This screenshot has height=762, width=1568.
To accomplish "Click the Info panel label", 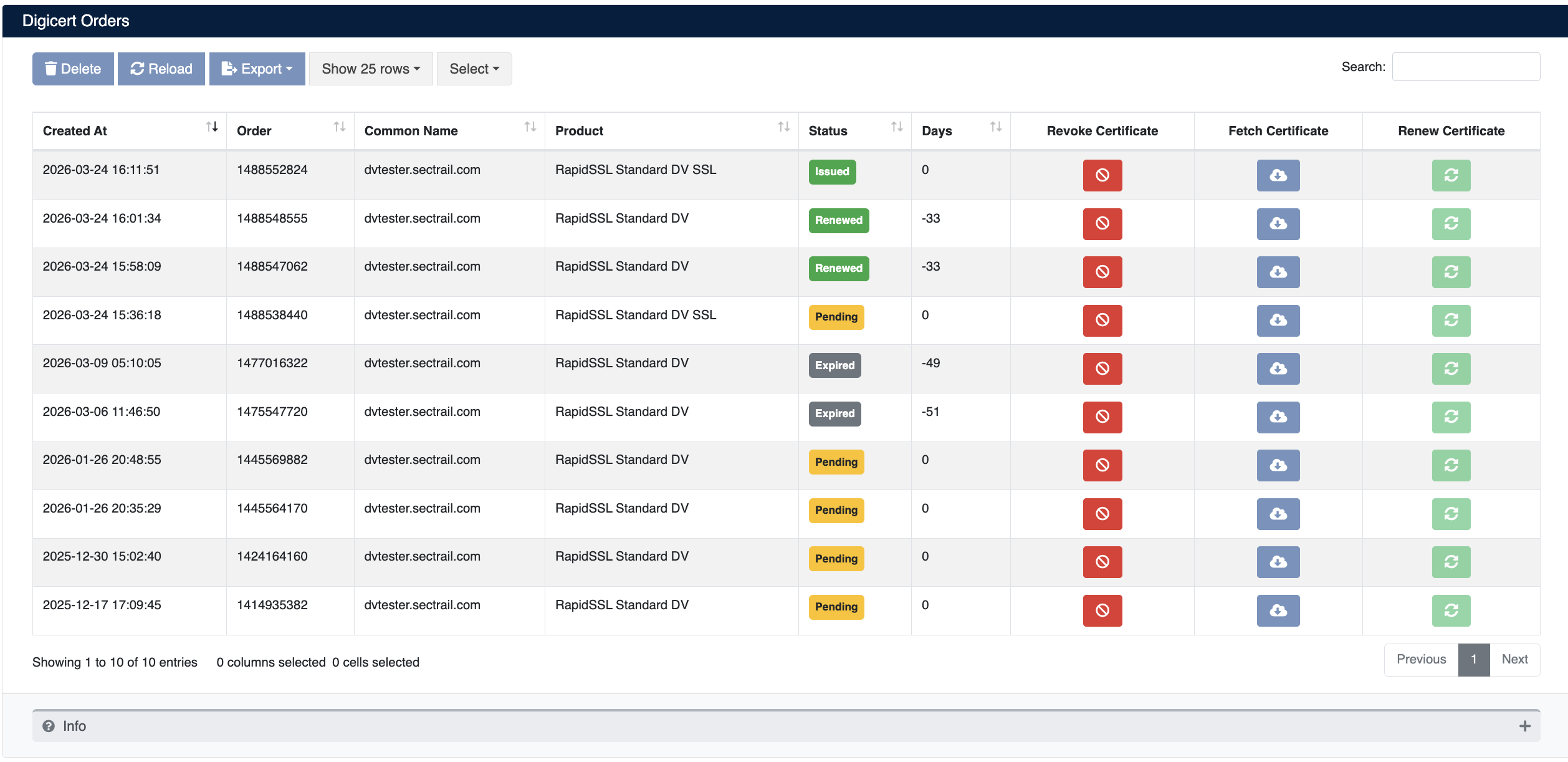I will click(x=74, y=726).
